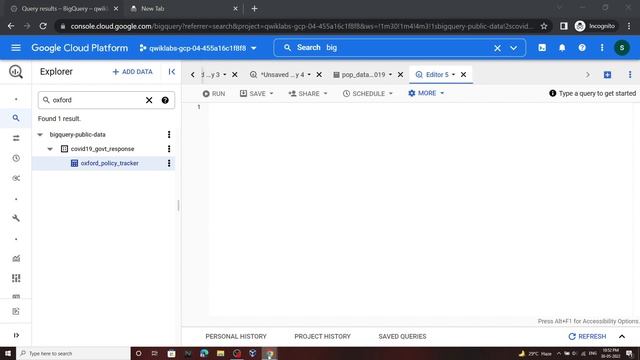Screen dimensions: 640x360
Task: Open the Google Cloud navigation menu
Action: point(16,48)
